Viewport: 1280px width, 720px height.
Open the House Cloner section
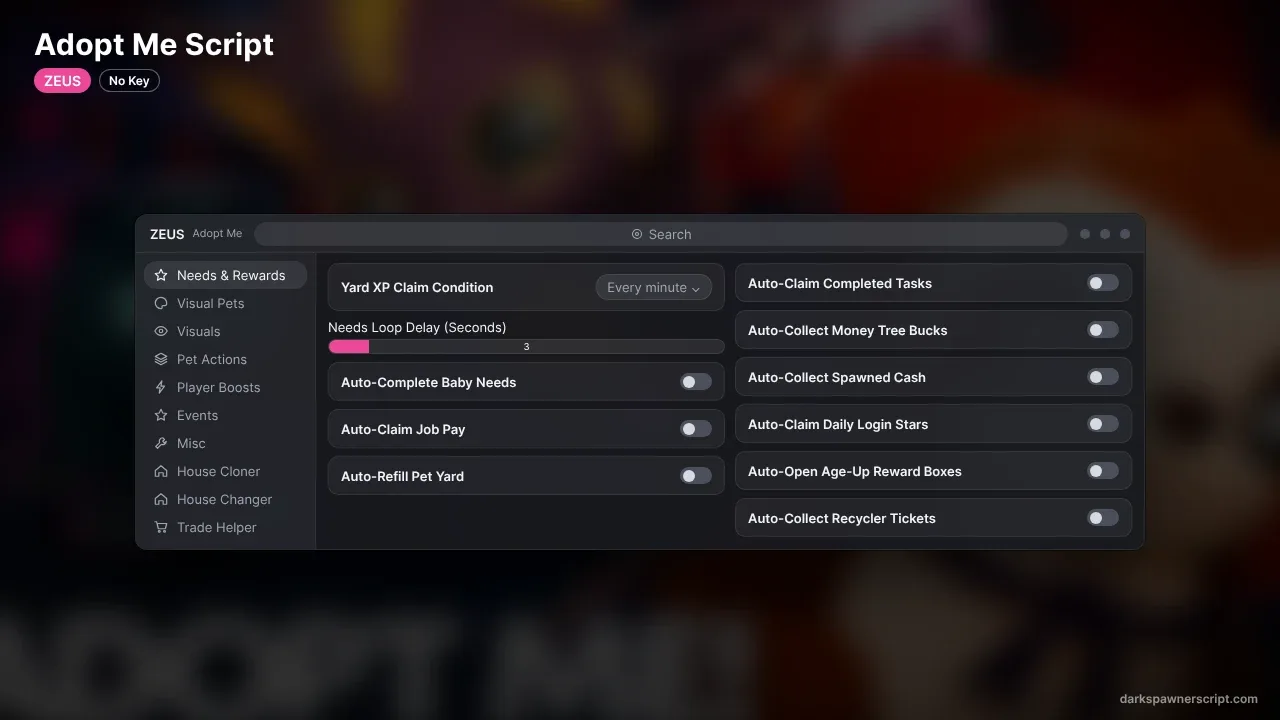[x=226, y=471]
